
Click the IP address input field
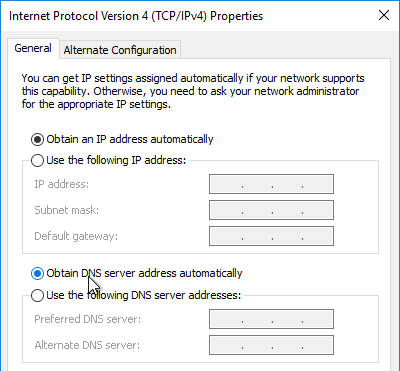pos(271,184)
